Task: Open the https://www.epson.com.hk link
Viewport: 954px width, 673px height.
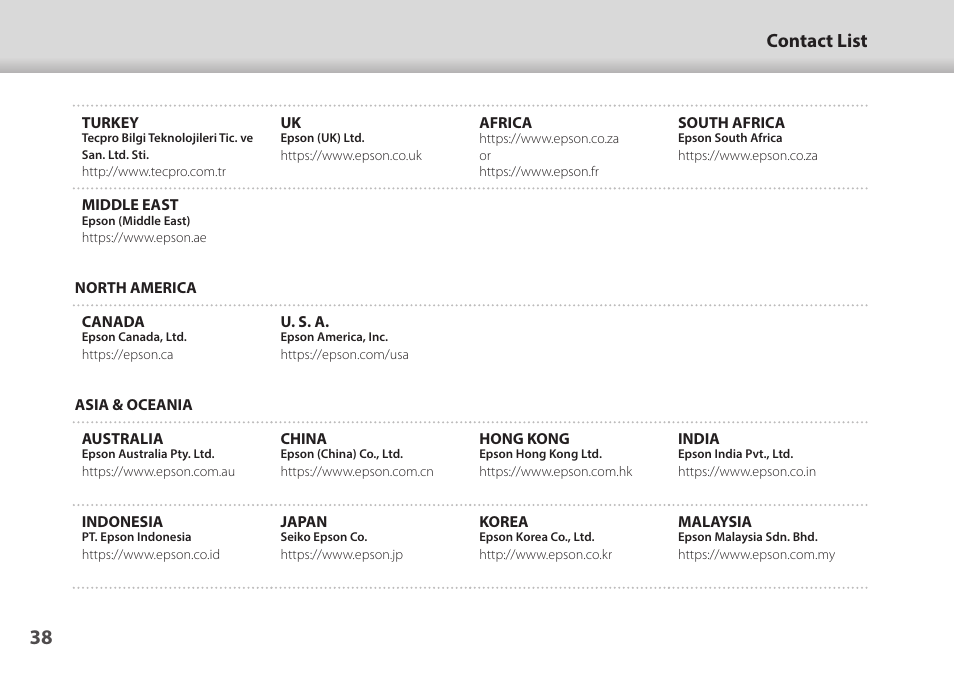Action: click(x=555, y=472)
